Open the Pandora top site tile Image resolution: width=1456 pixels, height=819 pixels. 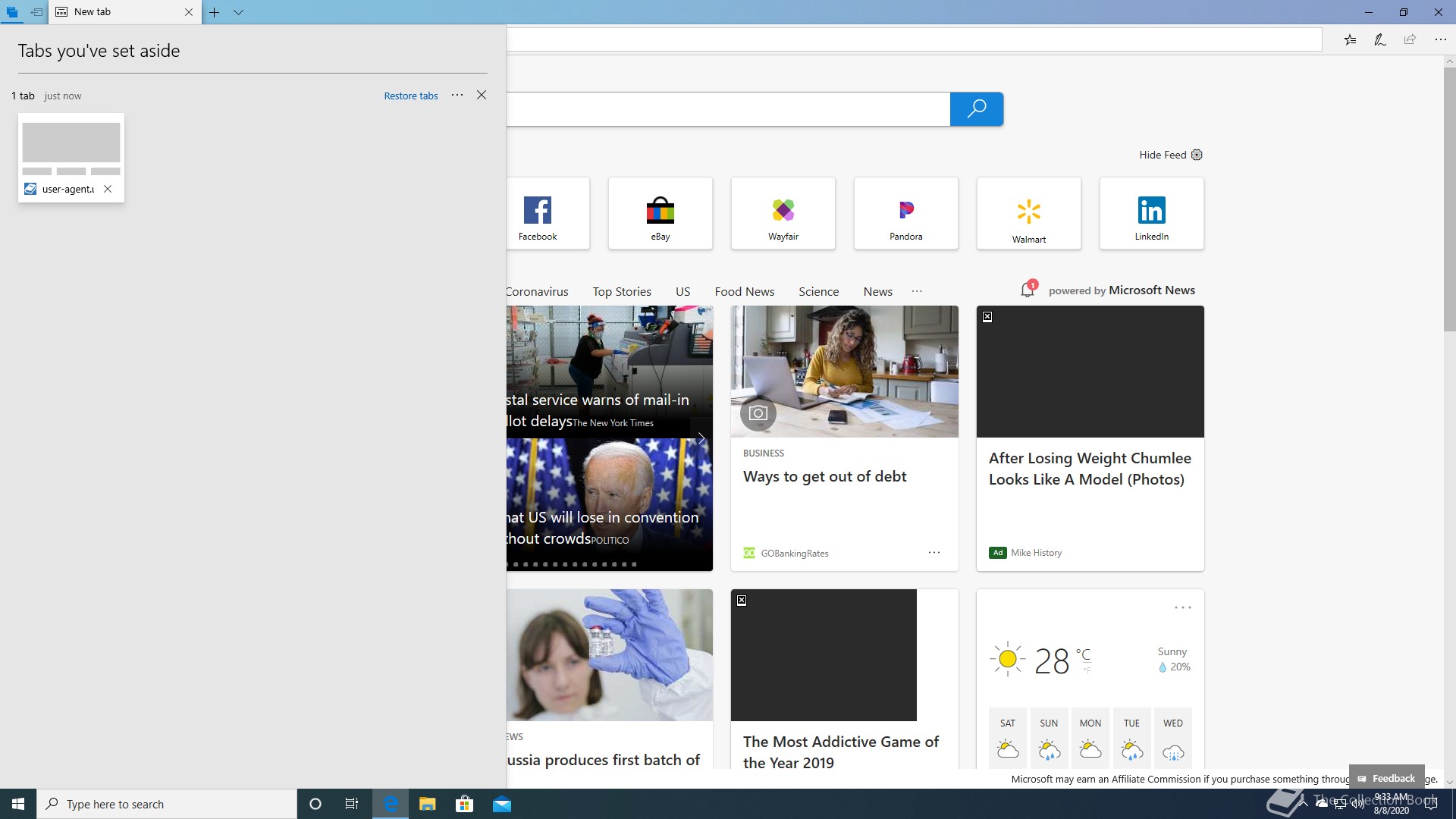tap(906, 213)
